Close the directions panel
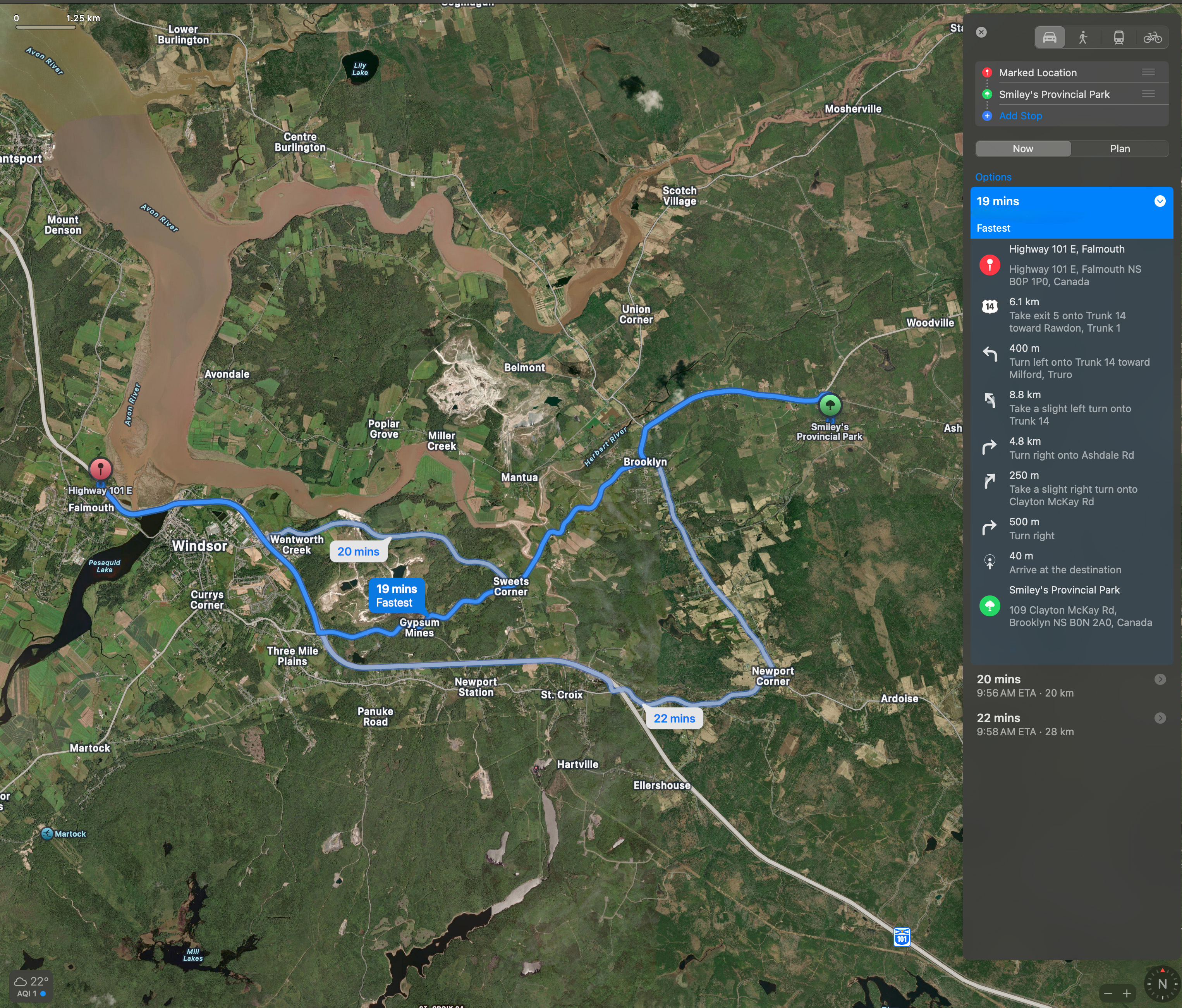 pyautogui.click(x=981, y=32)
